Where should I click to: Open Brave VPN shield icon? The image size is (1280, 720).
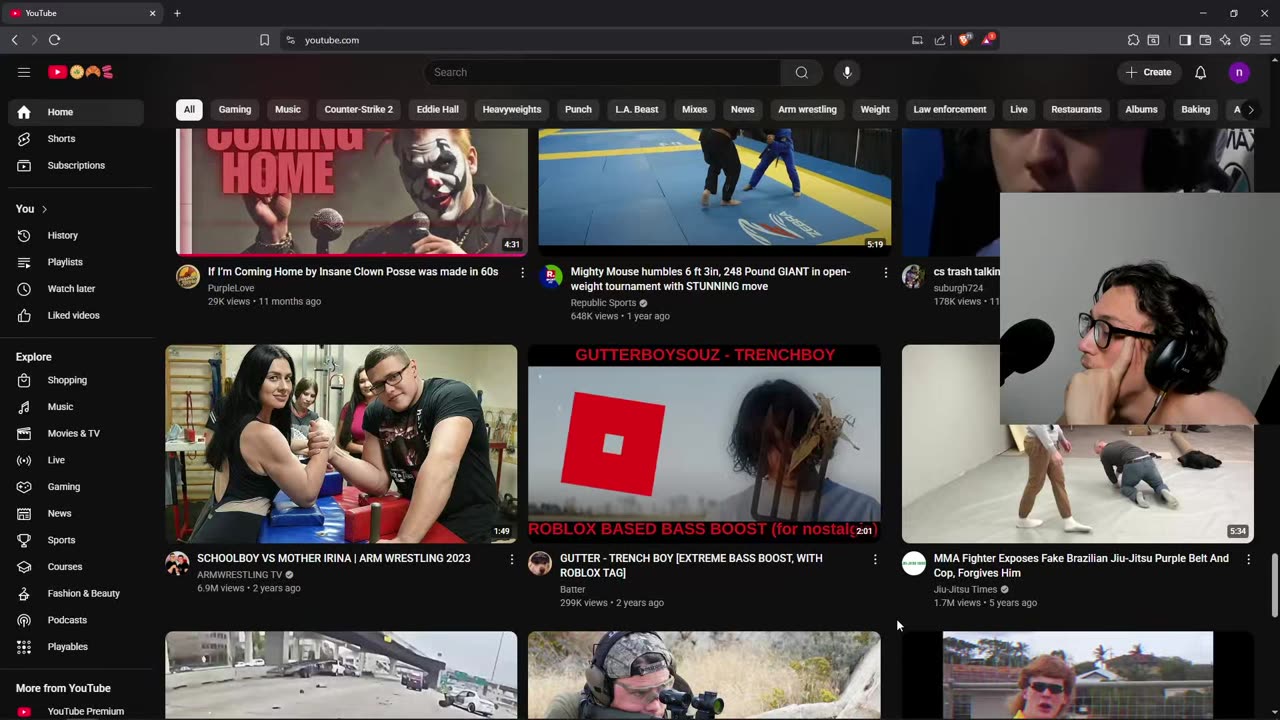click(x=1245, y=40)
